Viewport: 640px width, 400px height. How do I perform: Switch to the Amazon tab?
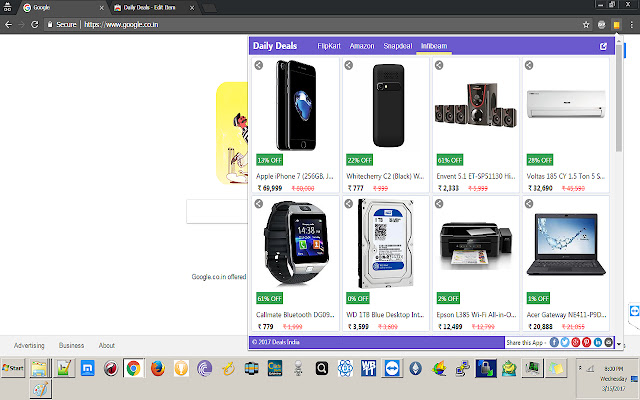362,46
